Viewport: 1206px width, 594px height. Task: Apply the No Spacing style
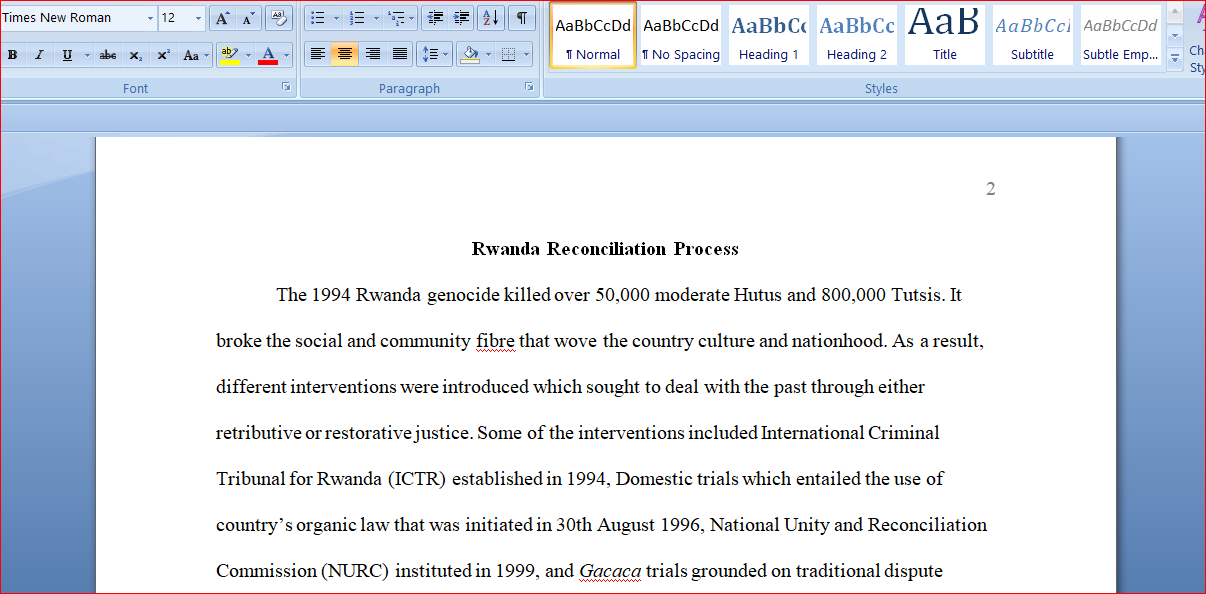click(x=681, y=36)
